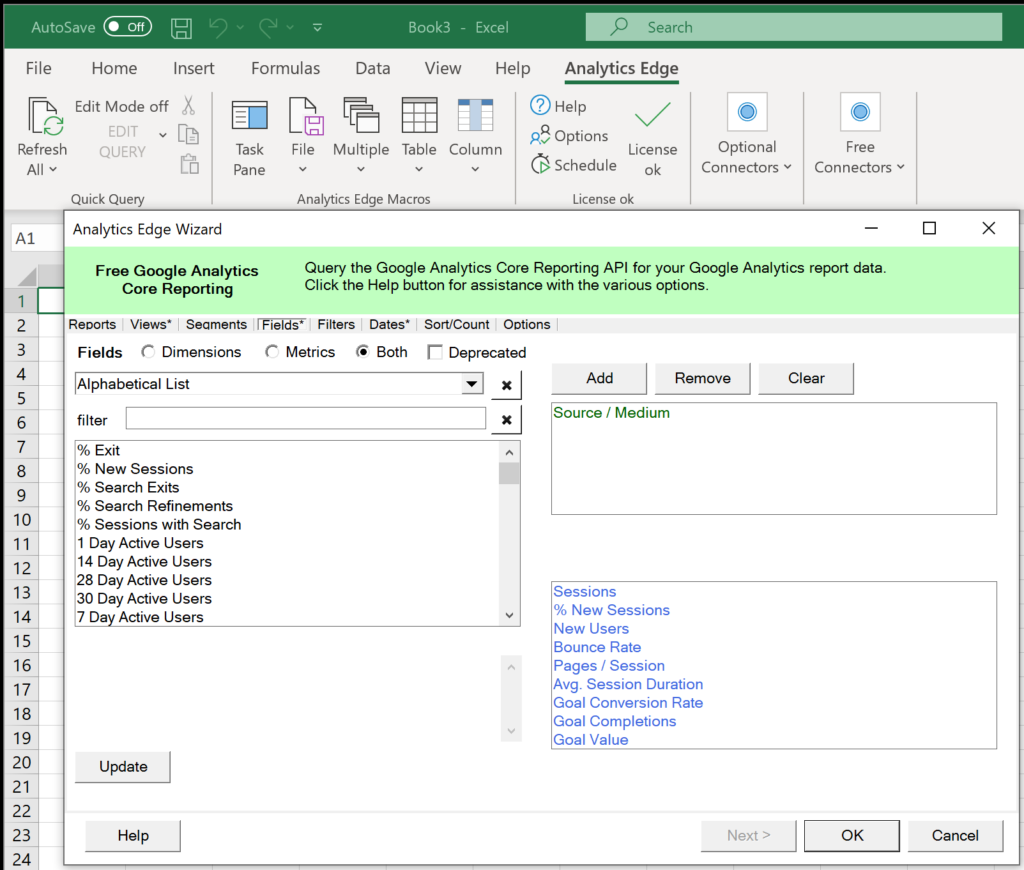Viewport: 1024px width, 870px height.
Task: Expand the Table macros dropdown chevron
Action: [x=419, y=170]
